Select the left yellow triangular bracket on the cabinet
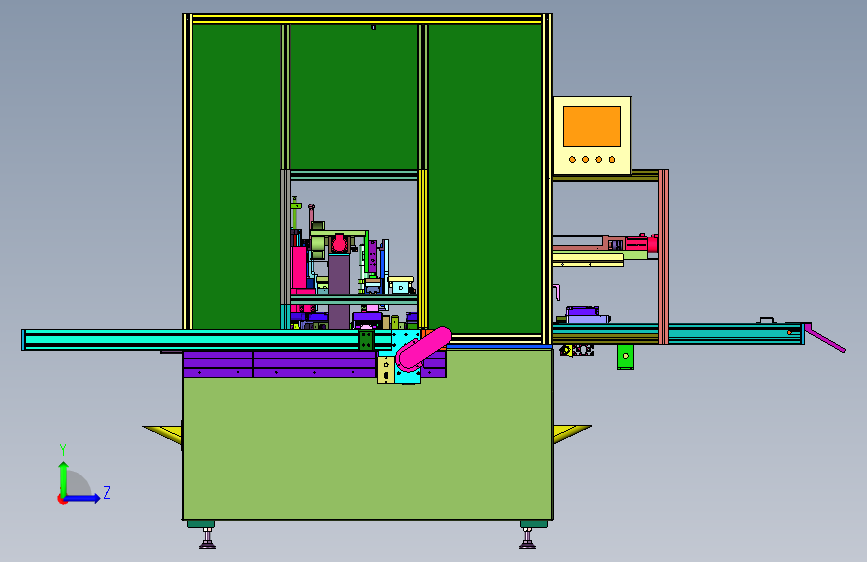 pos(164,434)
